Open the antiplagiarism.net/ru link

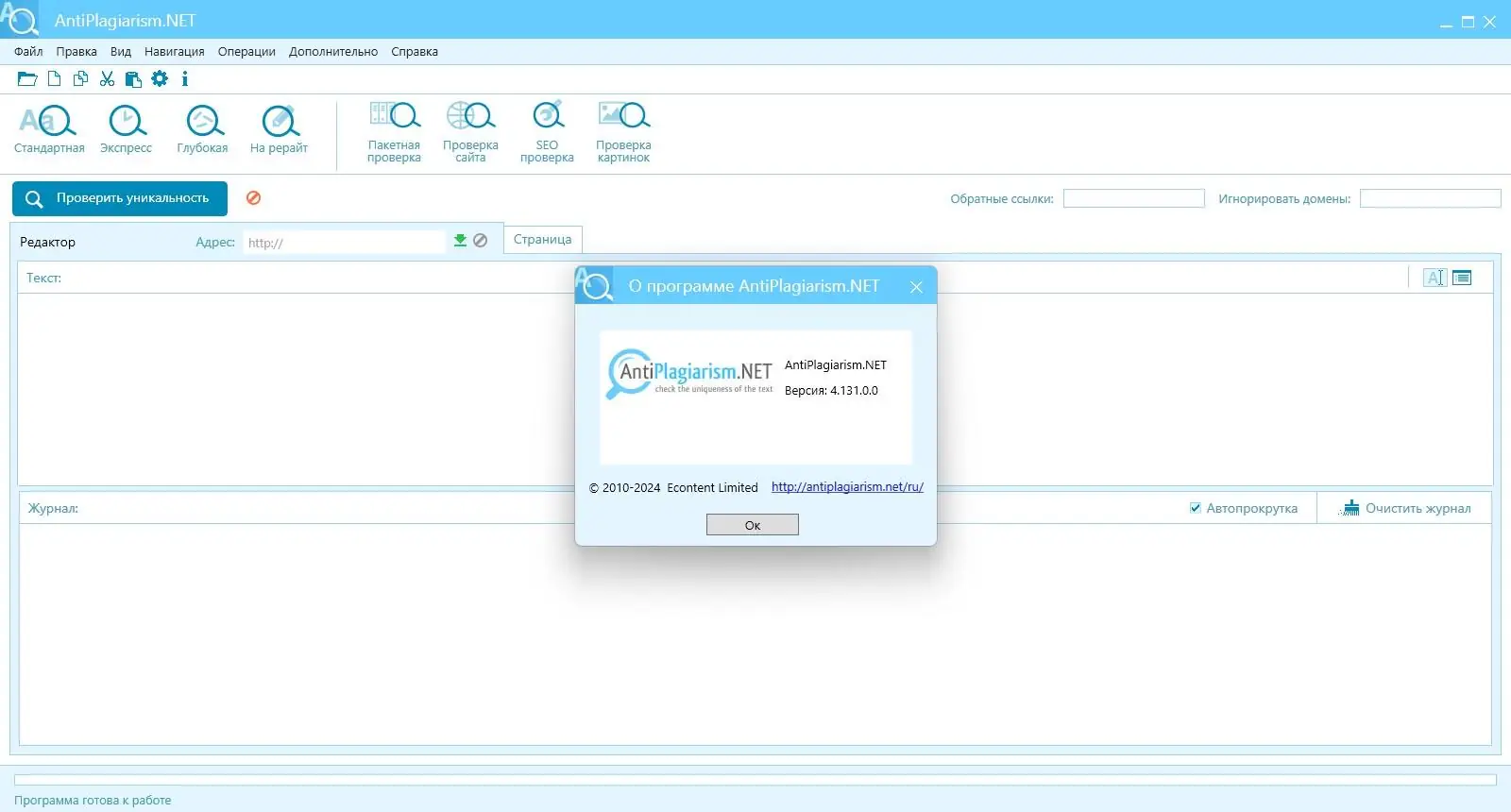[847, 487]
